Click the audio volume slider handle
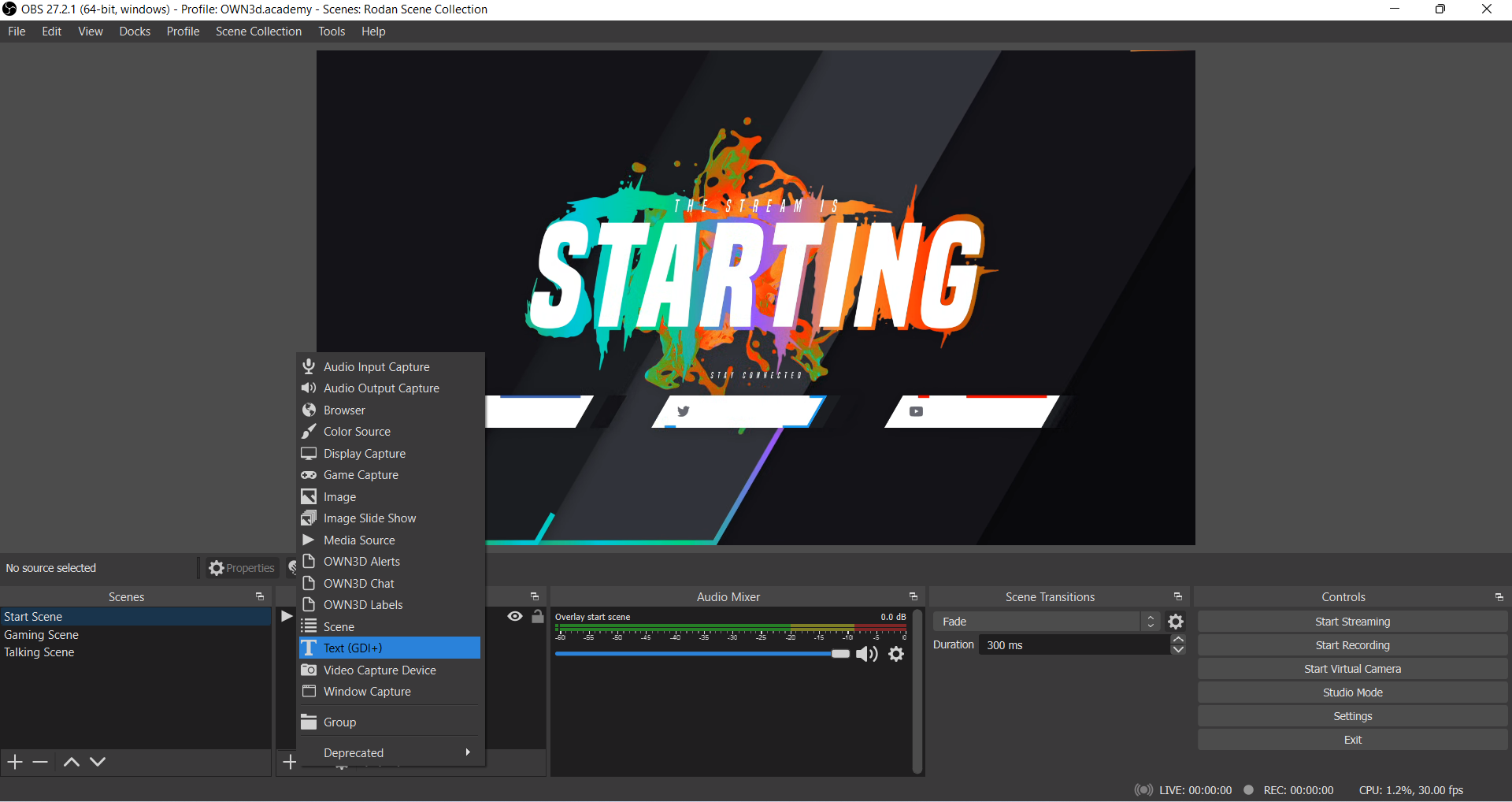 (x=840, y=654)
